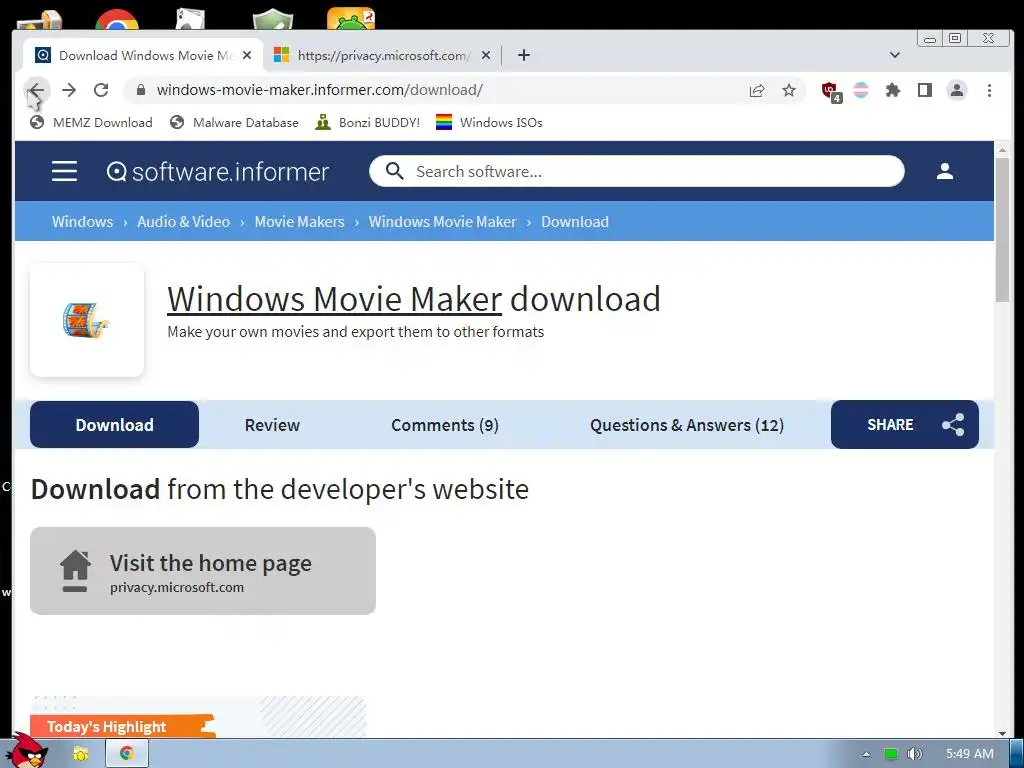Open the Angry Birds start button
The image size is (1024, 768).
pos(26,751)
